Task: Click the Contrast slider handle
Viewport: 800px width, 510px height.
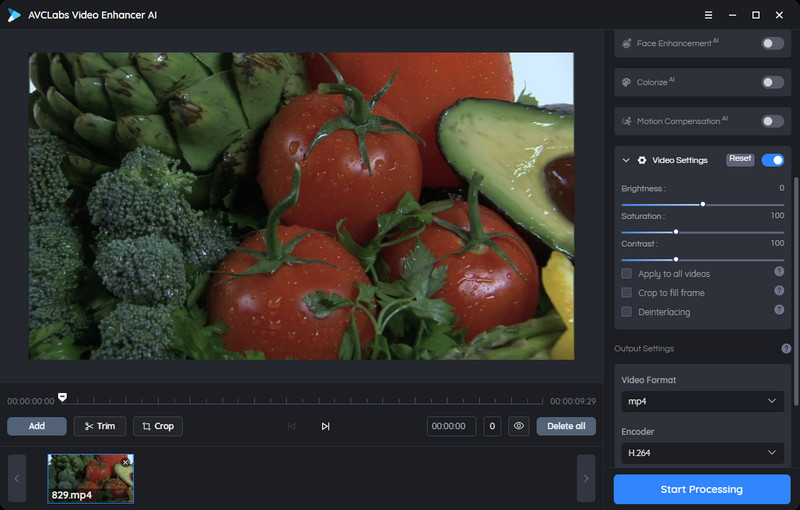Action: (x=676, y=260)
